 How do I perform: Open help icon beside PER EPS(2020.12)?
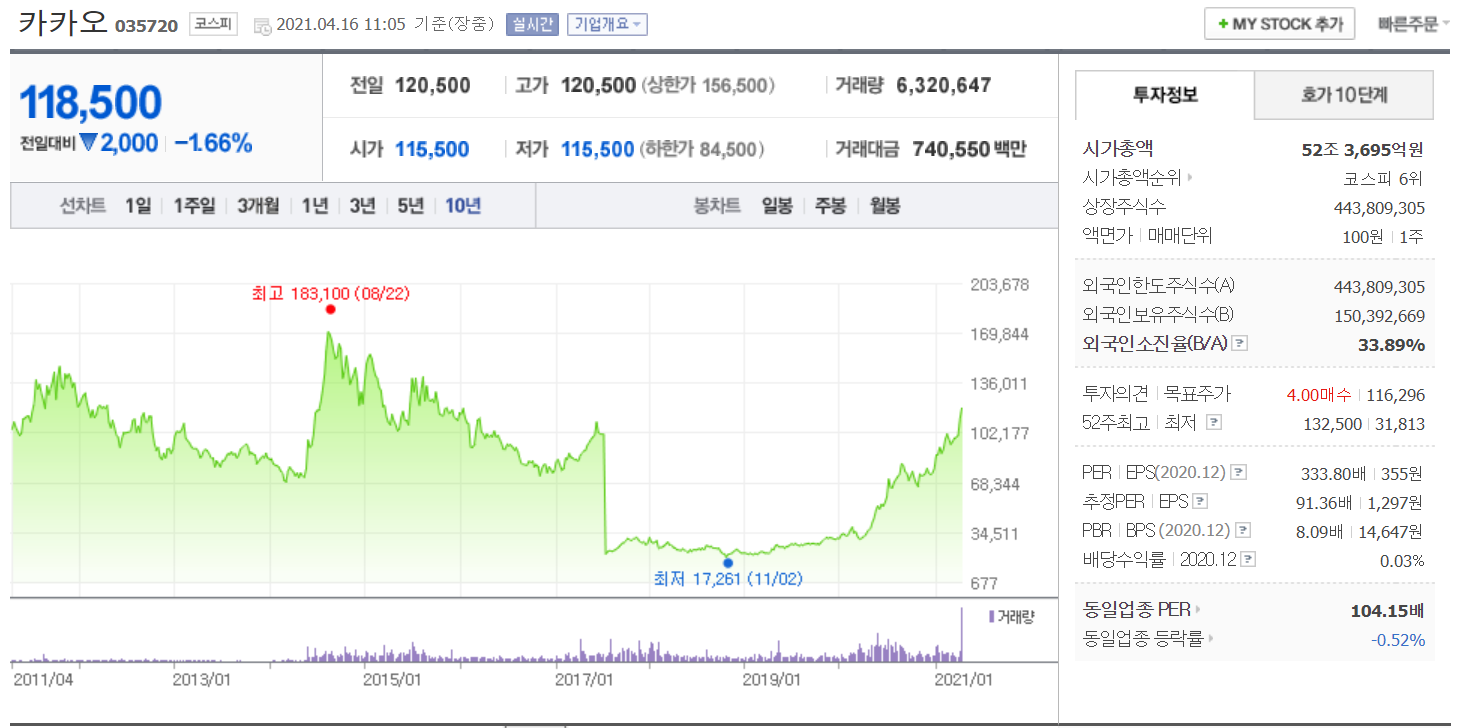coord(1238,472)
